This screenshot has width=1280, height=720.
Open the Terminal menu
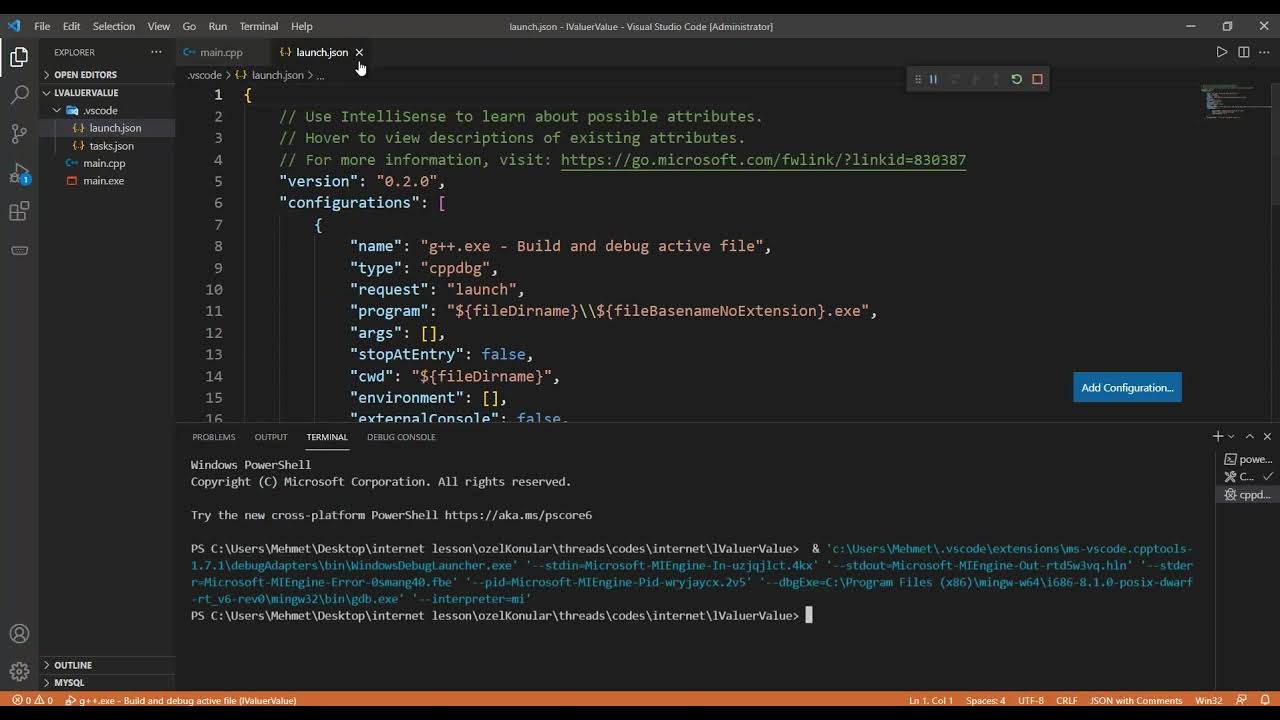pos(259,26)
